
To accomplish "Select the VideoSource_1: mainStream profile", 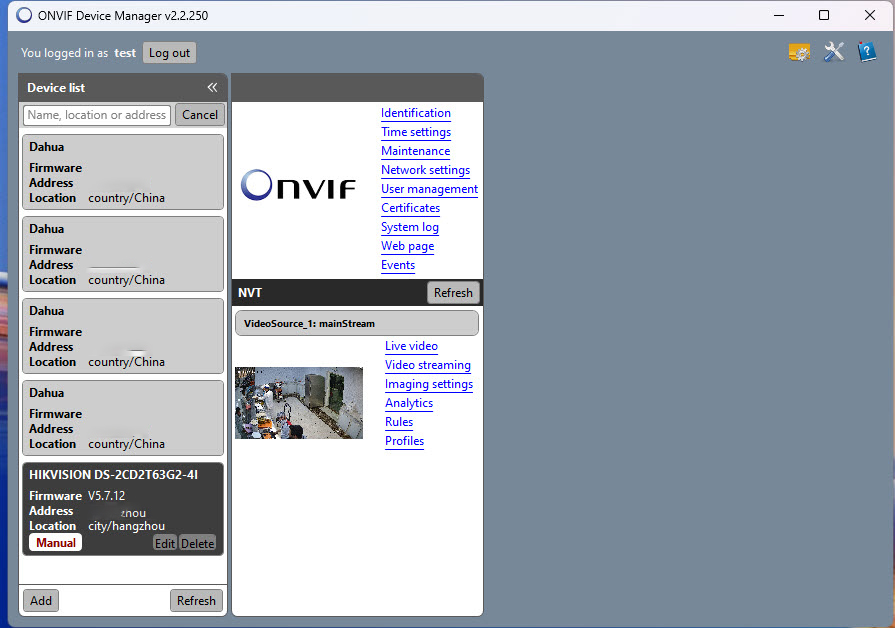I will coord(357,323).
